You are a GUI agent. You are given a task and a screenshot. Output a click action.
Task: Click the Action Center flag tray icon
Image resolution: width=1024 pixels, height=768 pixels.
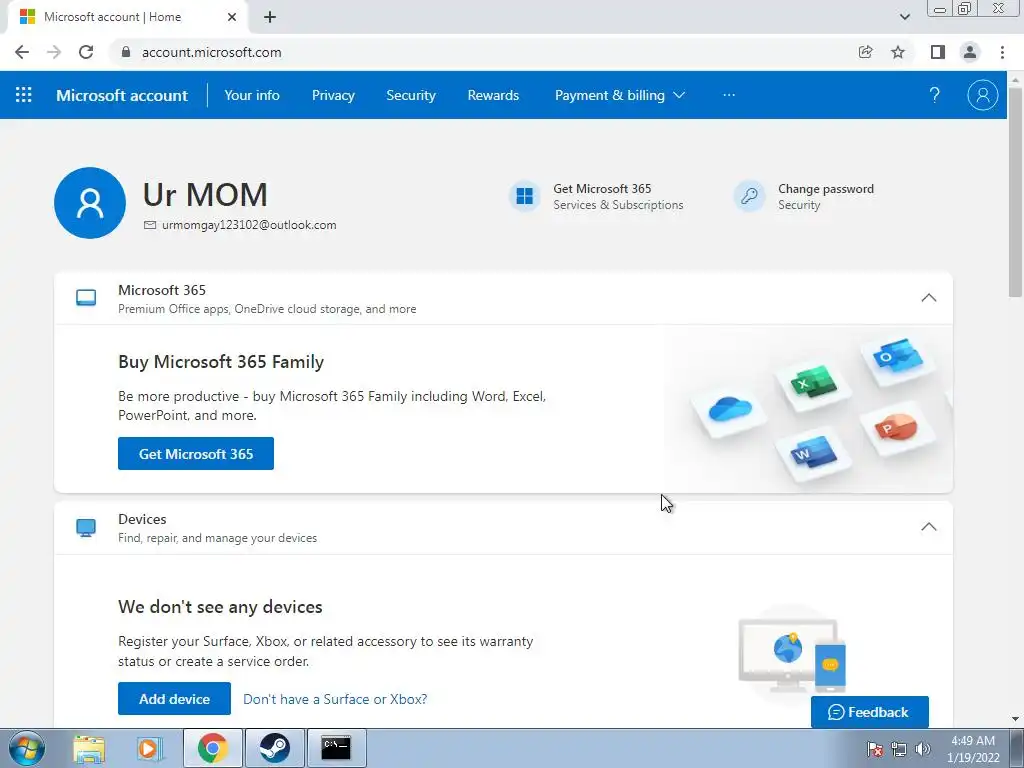[875, 749]
